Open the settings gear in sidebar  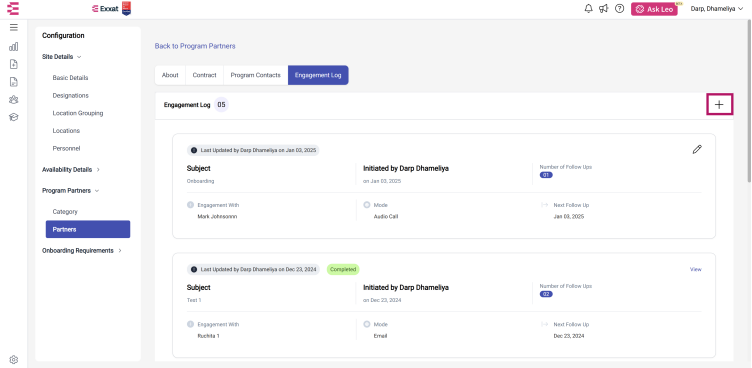click(14, 359)
